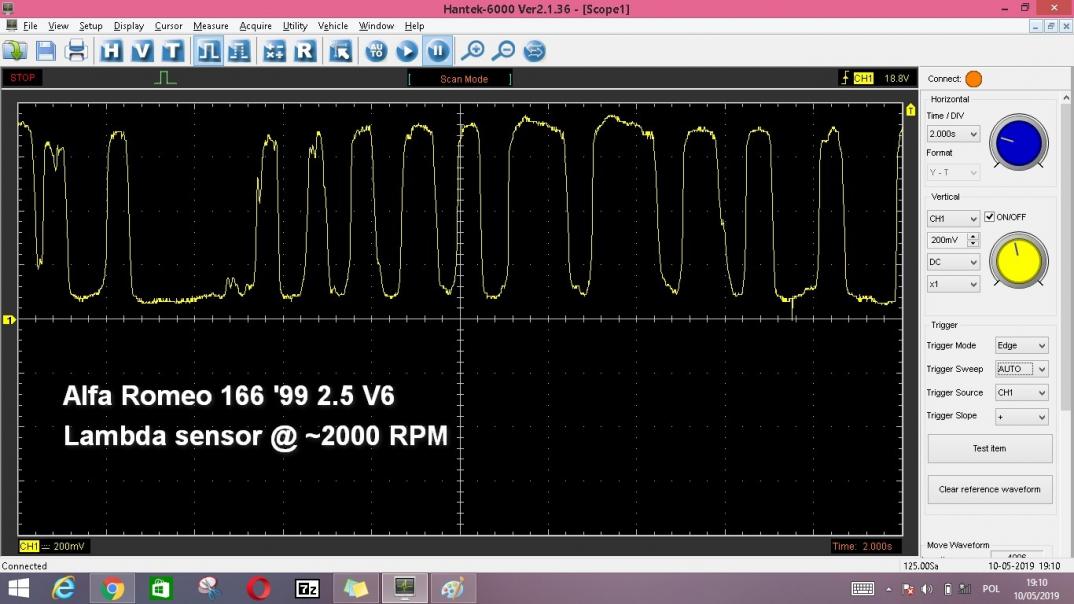Image resolution: width=1074 pixels, height=604 pixels.
Task: Click the Test item button
Action: (989, 448)
